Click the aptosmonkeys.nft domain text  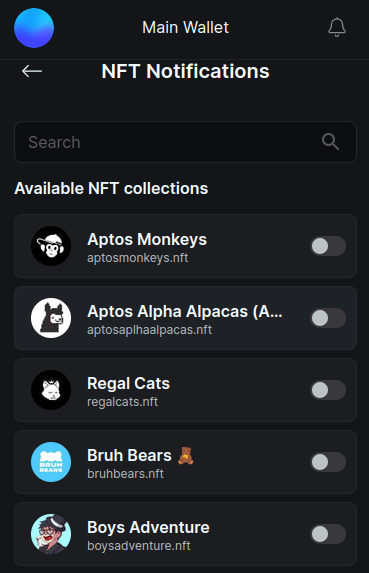tap(137, 258)
